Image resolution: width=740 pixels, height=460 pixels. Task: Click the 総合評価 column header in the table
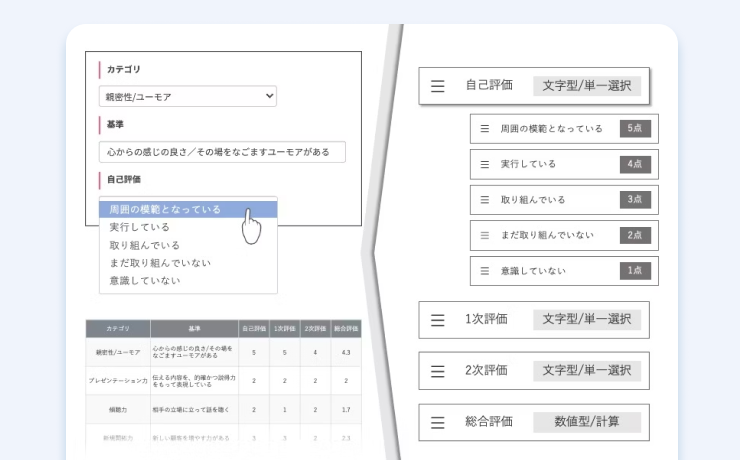tap(346, 329)
